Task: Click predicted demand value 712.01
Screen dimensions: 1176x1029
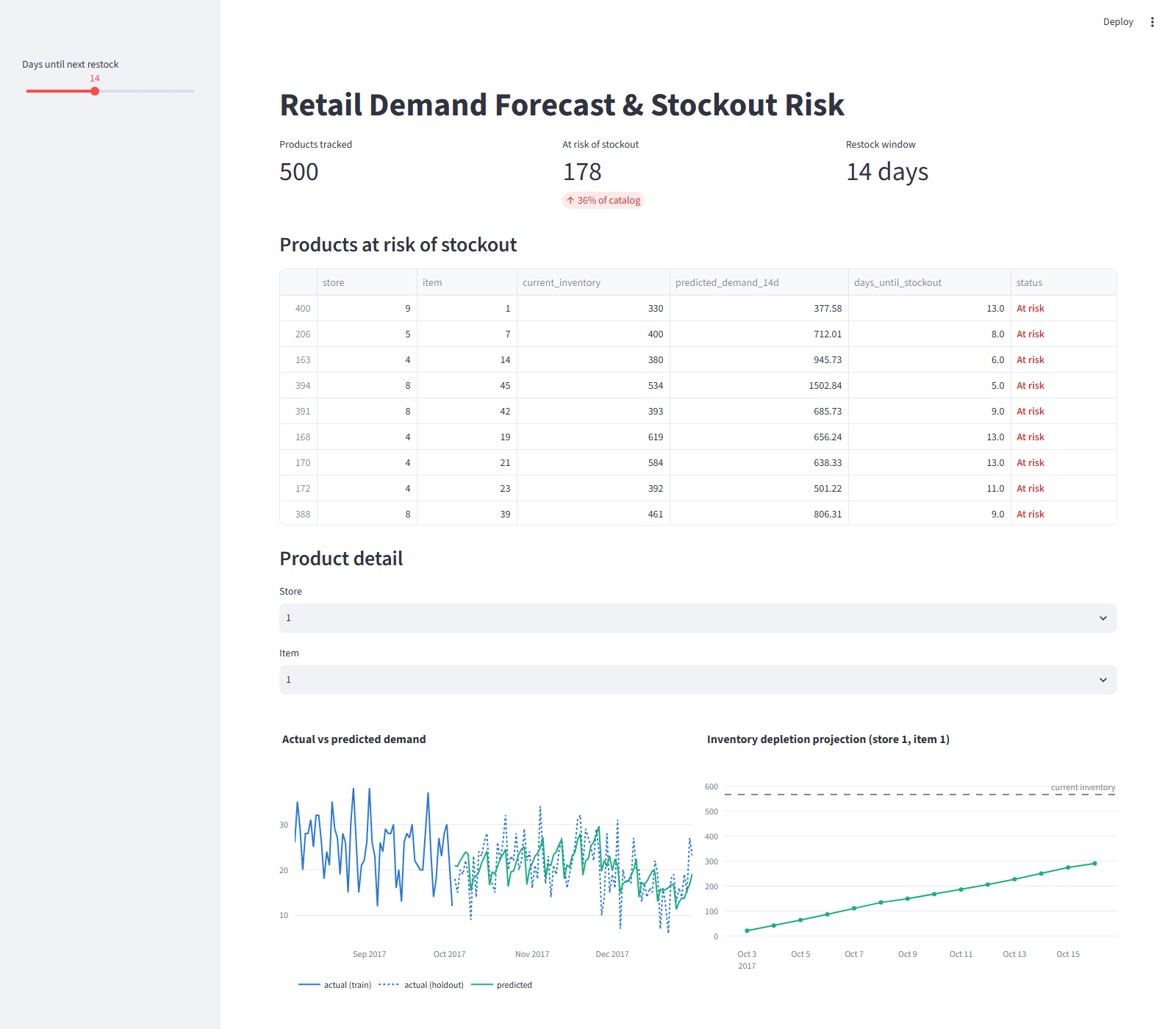Action: click(x=759, y=334)
